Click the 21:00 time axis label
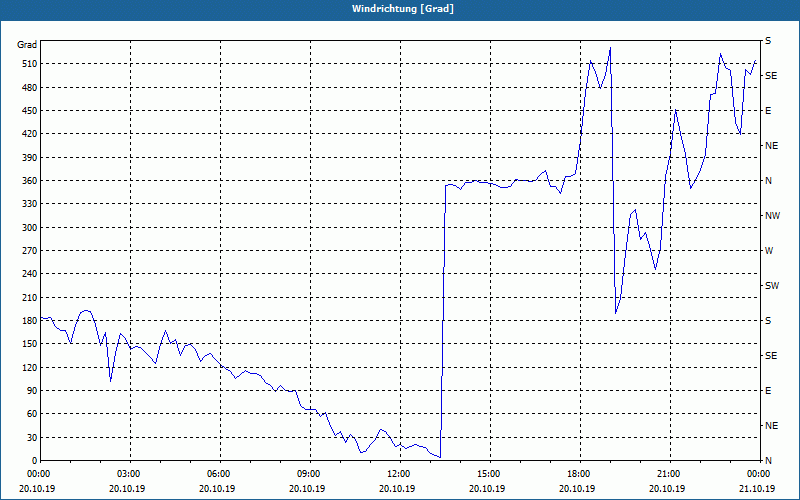The width and height of the screenshot is (800, 500). (x=668, y=474)
